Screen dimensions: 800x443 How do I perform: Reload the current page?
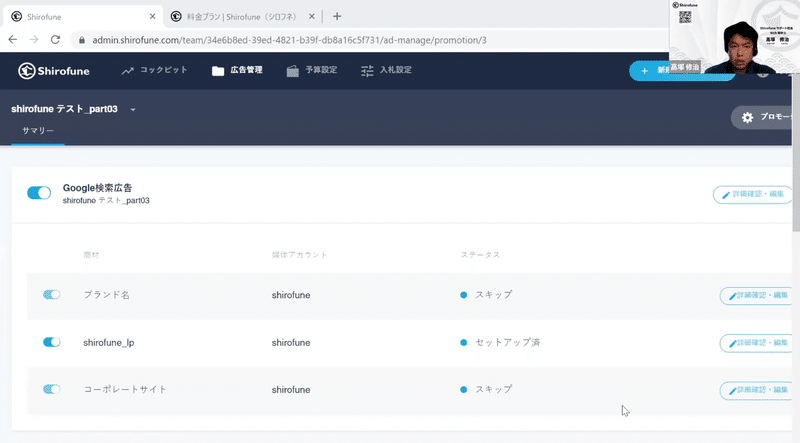(55, 40)
